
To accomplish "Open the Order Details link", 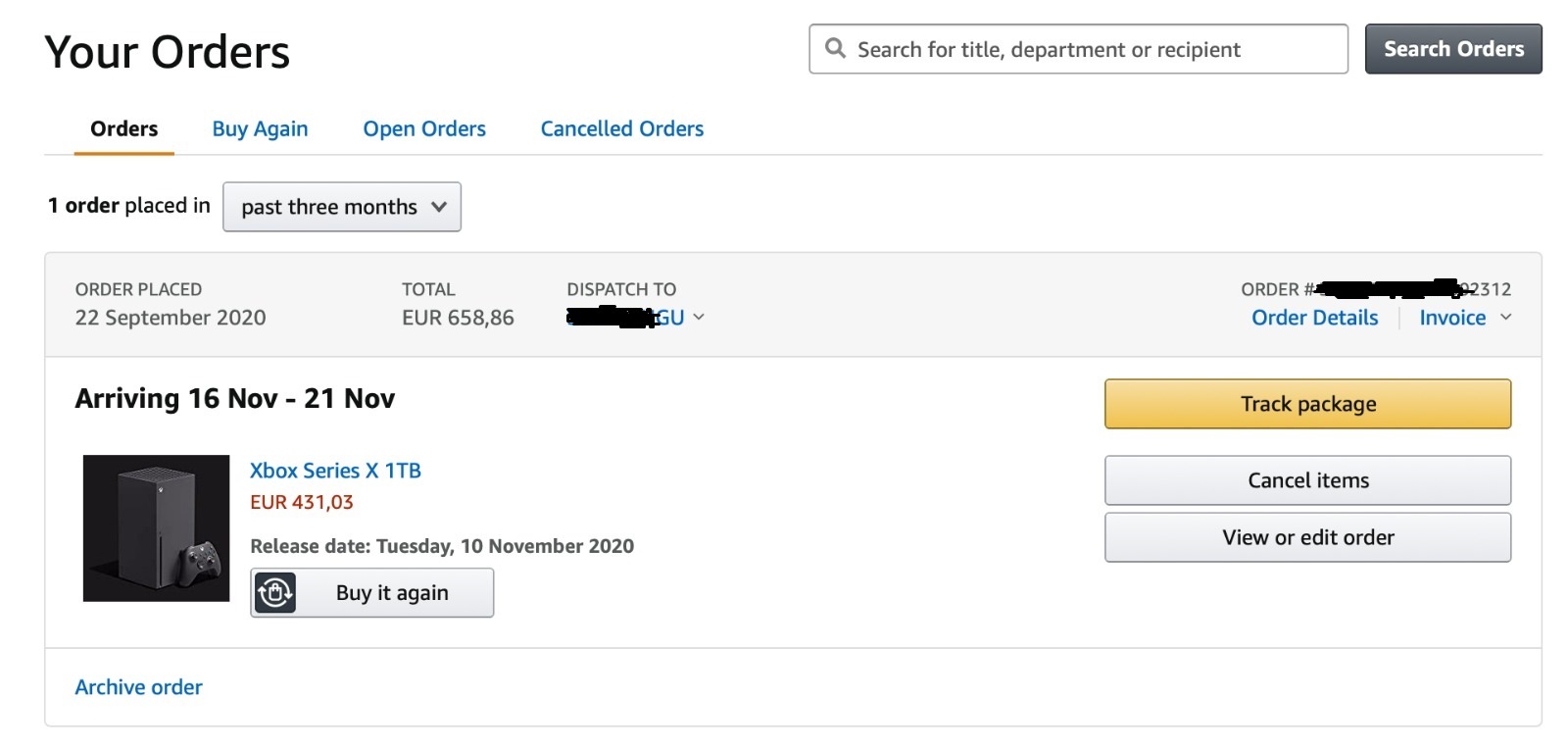I will pyautogui.click(x=1314, y=318).
